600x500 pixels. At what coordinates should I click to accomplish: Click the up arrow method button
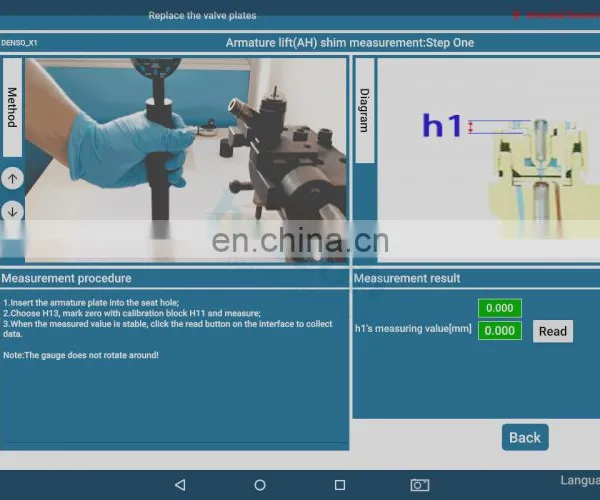pos(12,178)
